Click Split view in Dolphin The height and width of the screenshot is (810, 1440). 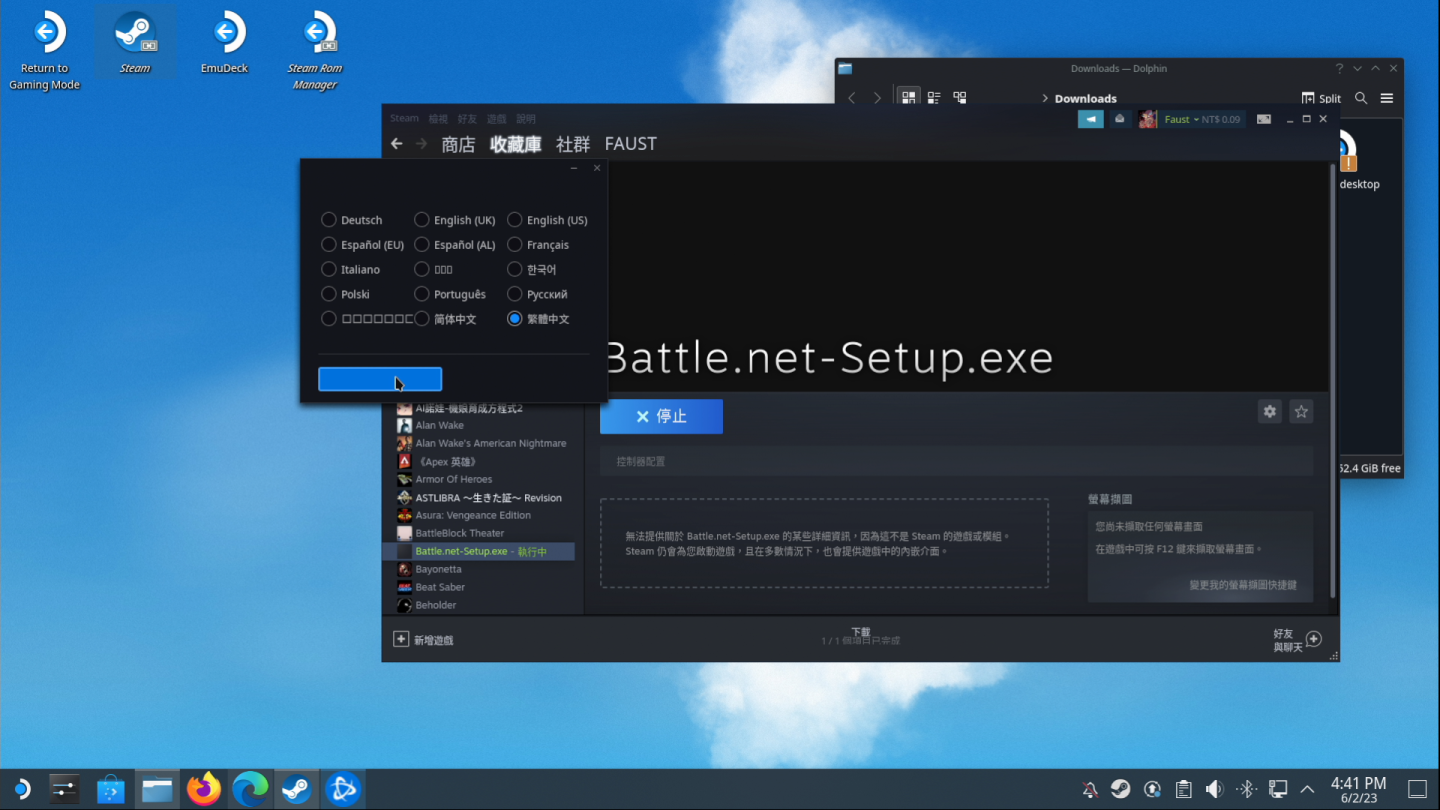click(1321, 98)
